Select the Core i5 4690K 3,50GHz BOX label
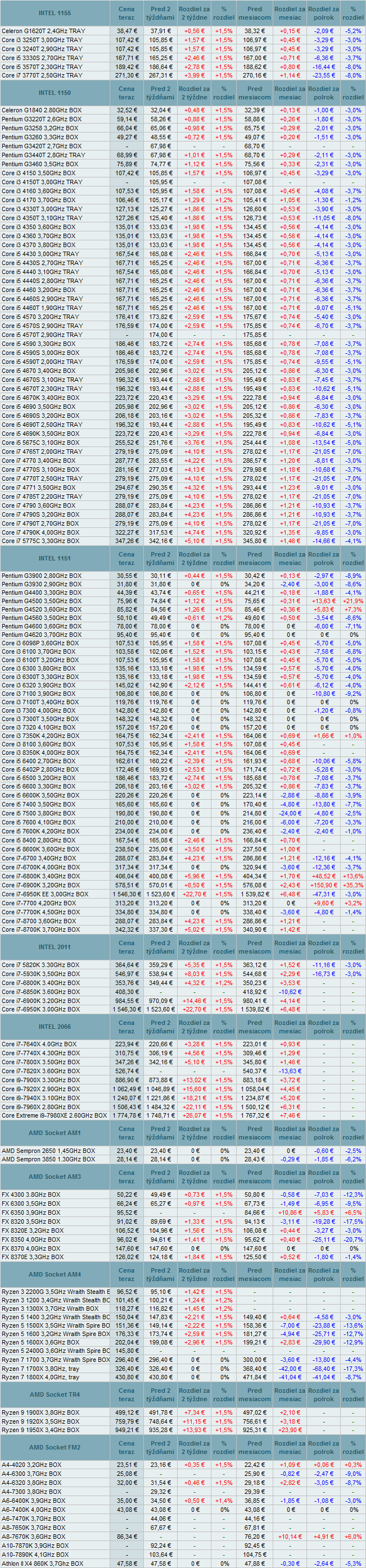Image resolution: width=366 pixels, height=1568 pixels. coord(41,434)
